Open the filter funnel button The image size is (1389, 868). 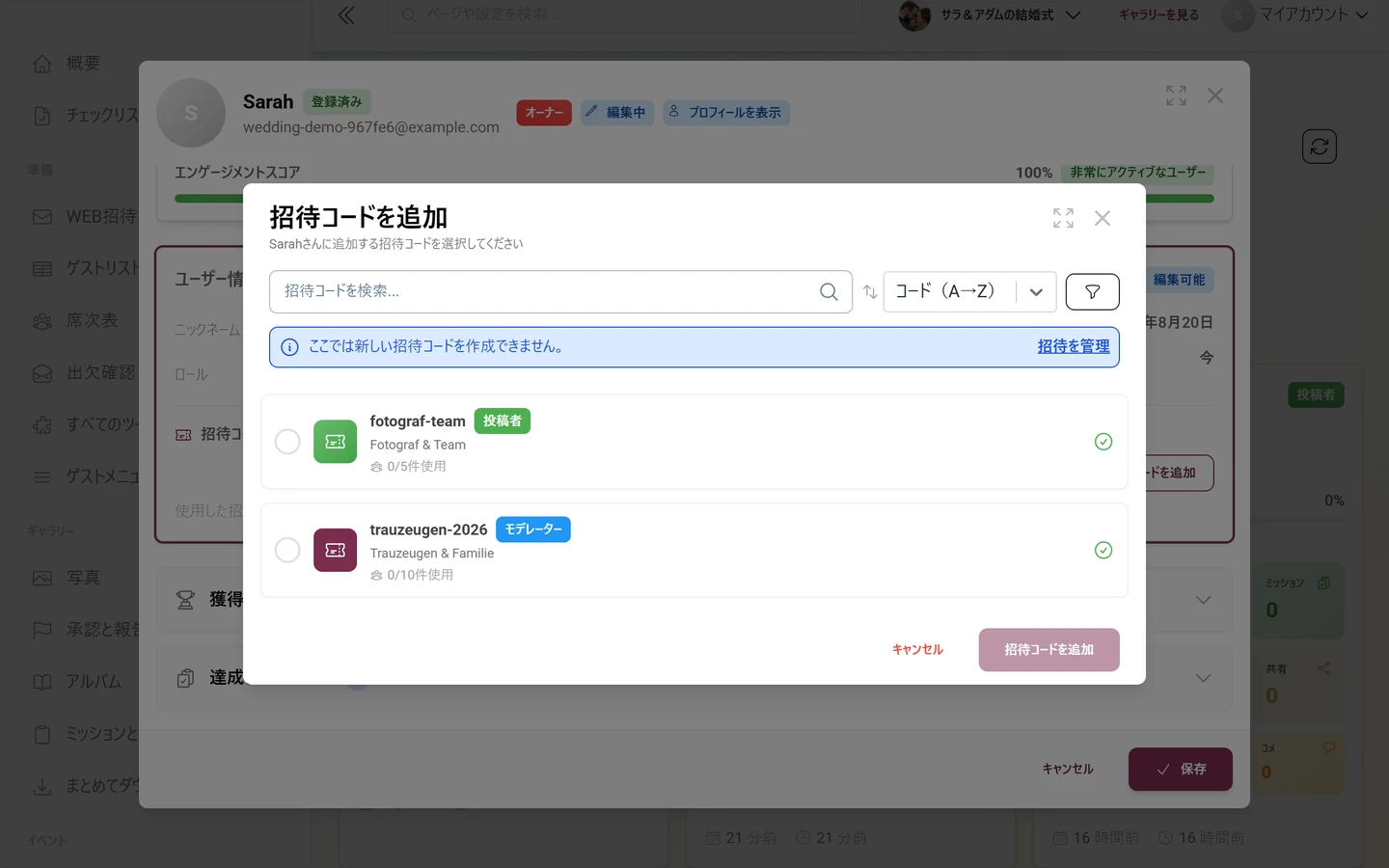tap(1092, 291)
